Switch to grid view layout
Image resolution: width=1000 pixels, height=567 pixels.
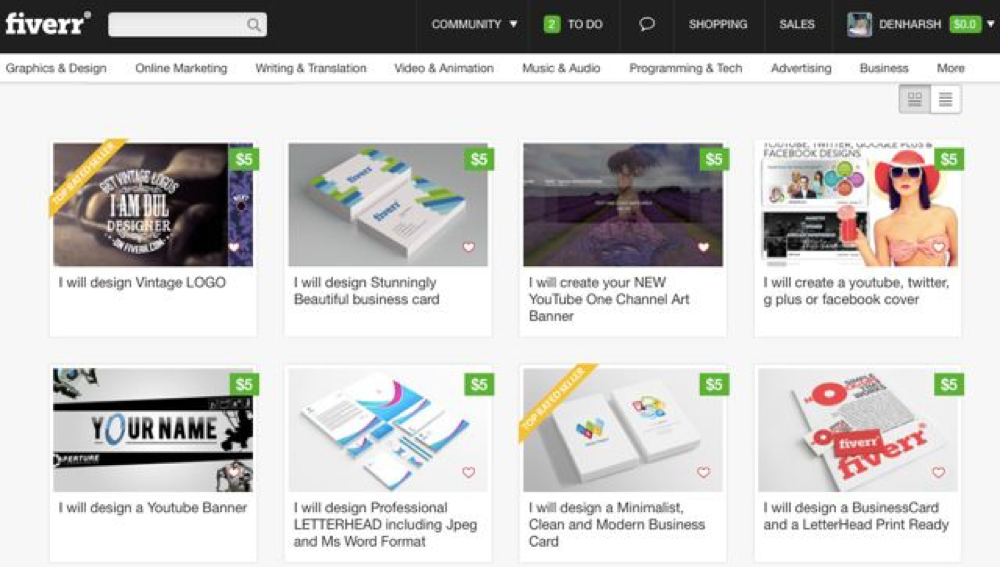914,99
